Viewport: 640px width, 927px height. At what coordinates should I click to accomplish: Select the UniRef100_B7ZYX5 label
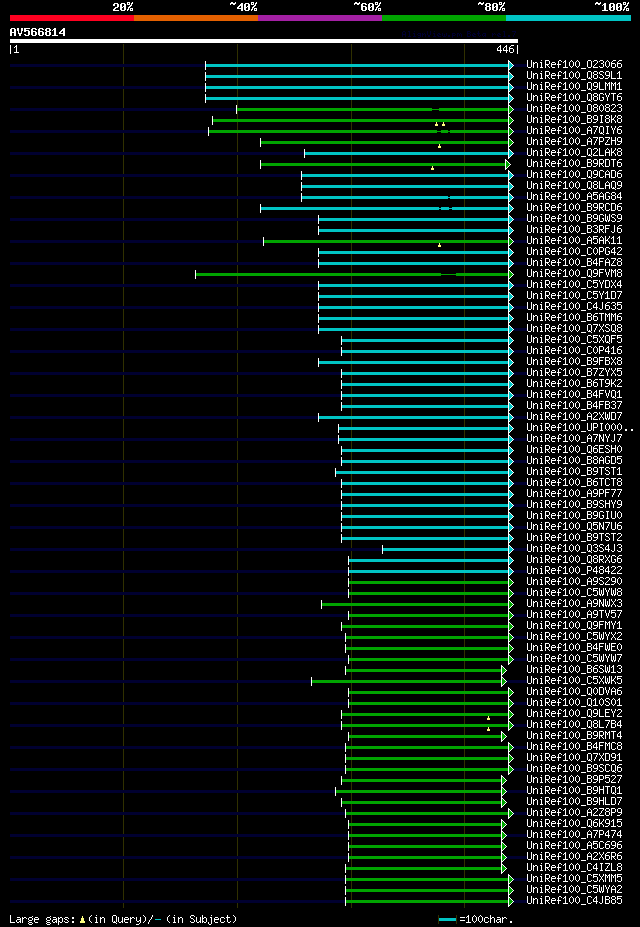point(574,372)
